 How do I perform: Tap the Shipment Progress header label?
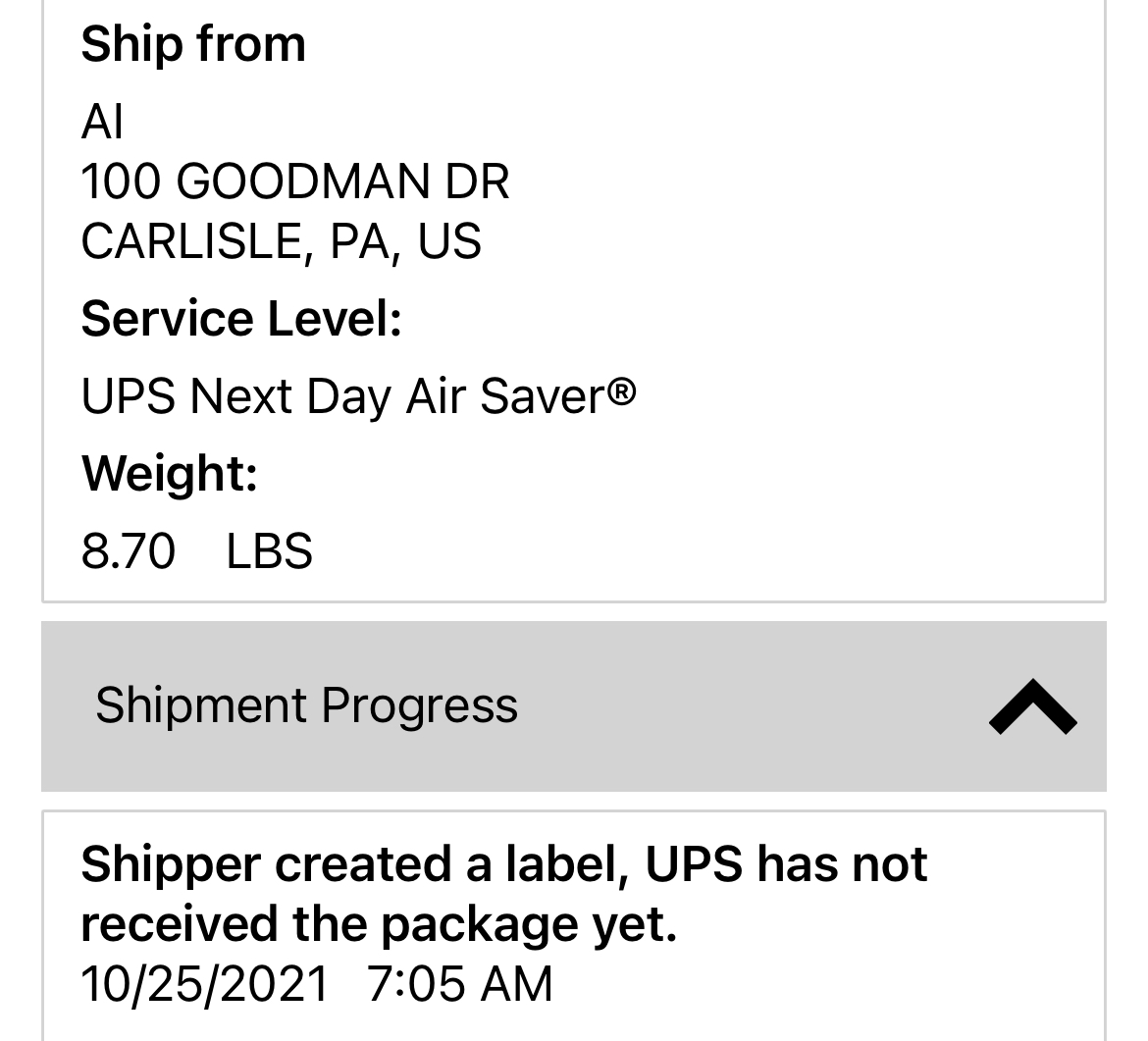click(306, 705)
